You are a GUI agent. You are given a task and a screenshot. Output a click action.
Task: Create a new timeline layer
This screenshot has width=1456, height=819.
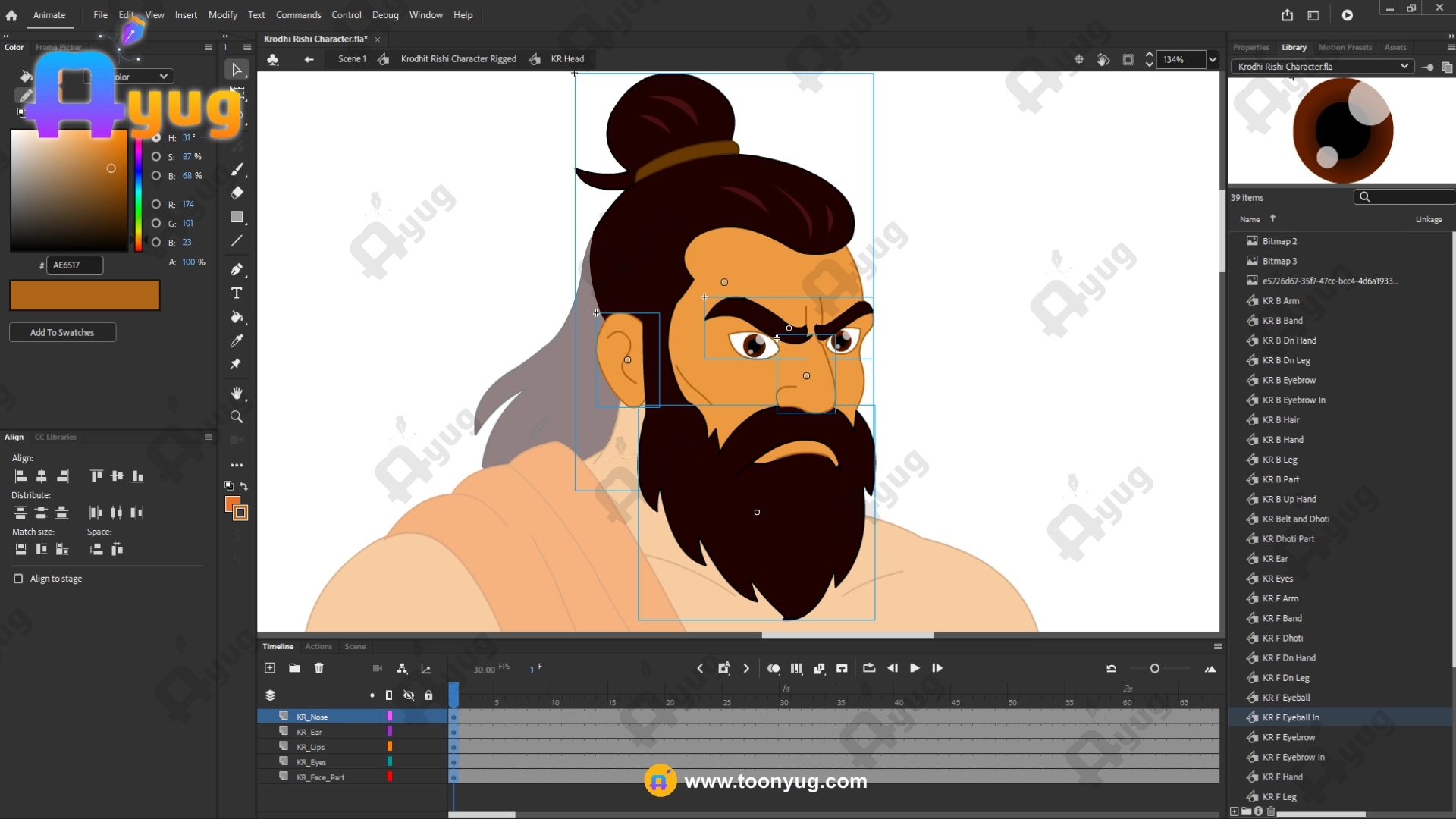[270, 668]
